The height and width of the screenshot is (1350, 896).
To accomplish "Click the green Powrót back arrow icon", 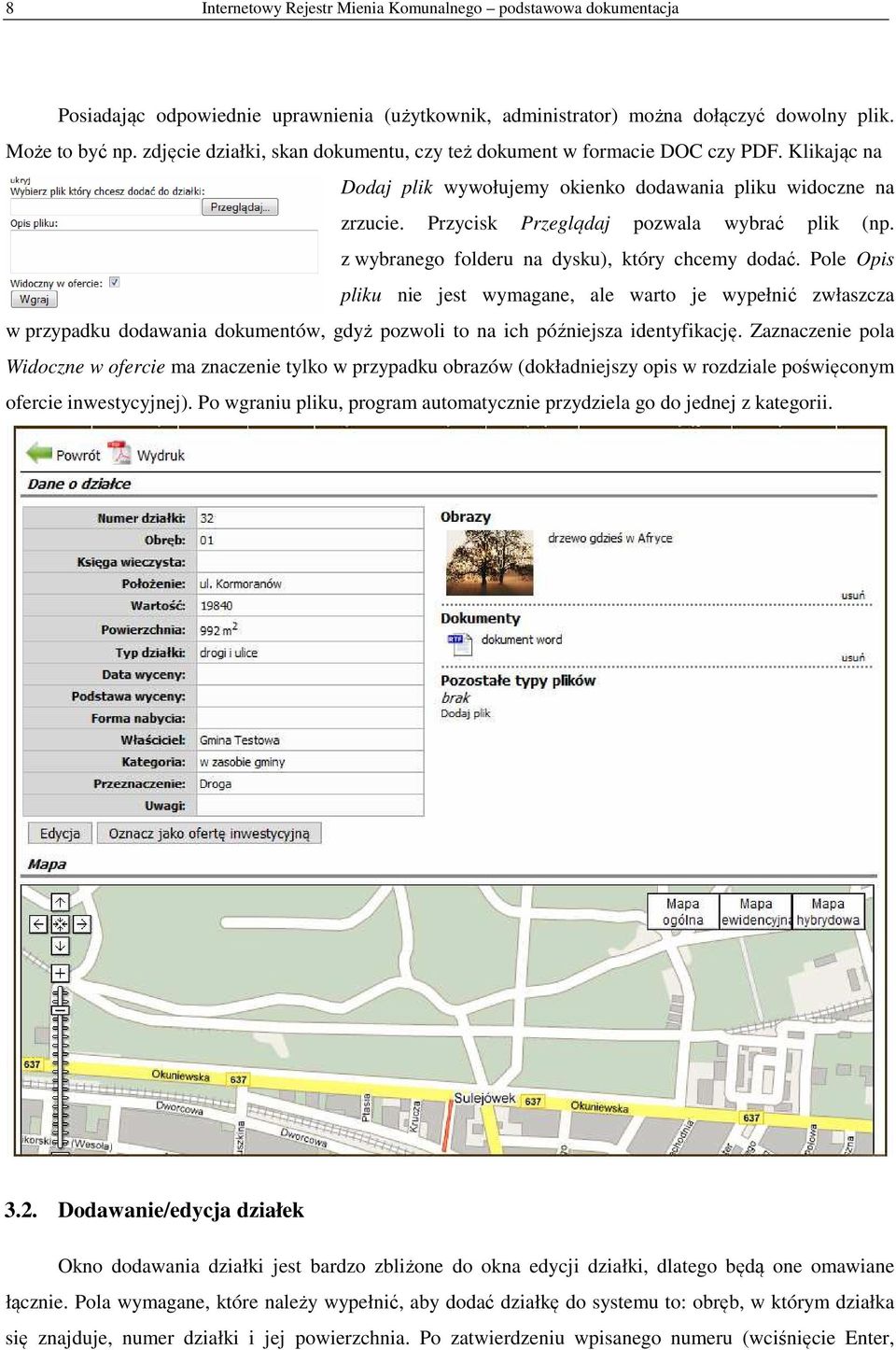I will coord(39,453).
